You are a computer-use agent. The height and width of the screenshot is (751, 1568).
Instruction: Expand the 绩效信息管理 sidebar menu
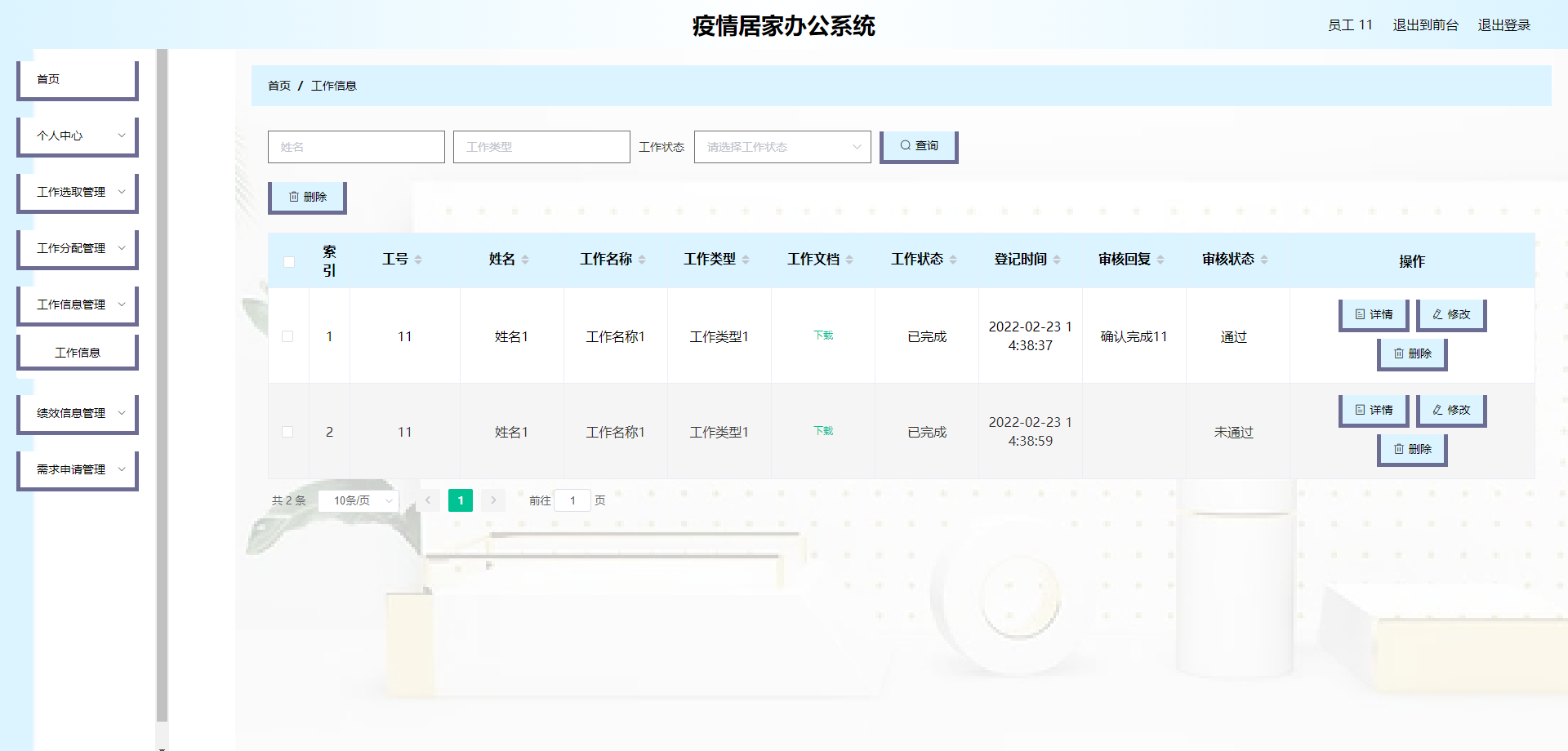pos(78,414)
